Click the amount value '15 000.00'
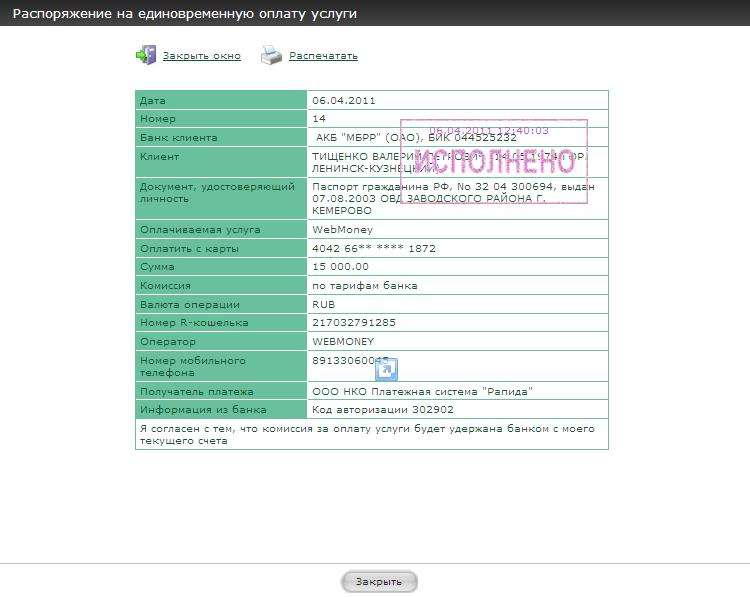 pos(341,266)
